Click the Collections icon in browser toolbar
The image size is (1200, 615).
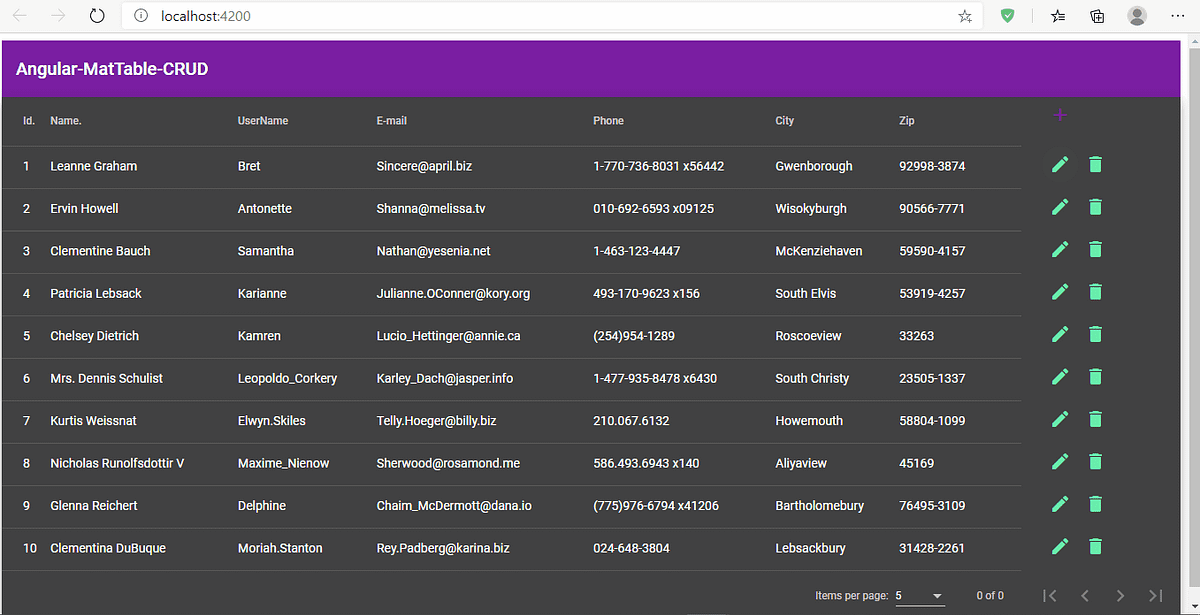pos(1097,16)
